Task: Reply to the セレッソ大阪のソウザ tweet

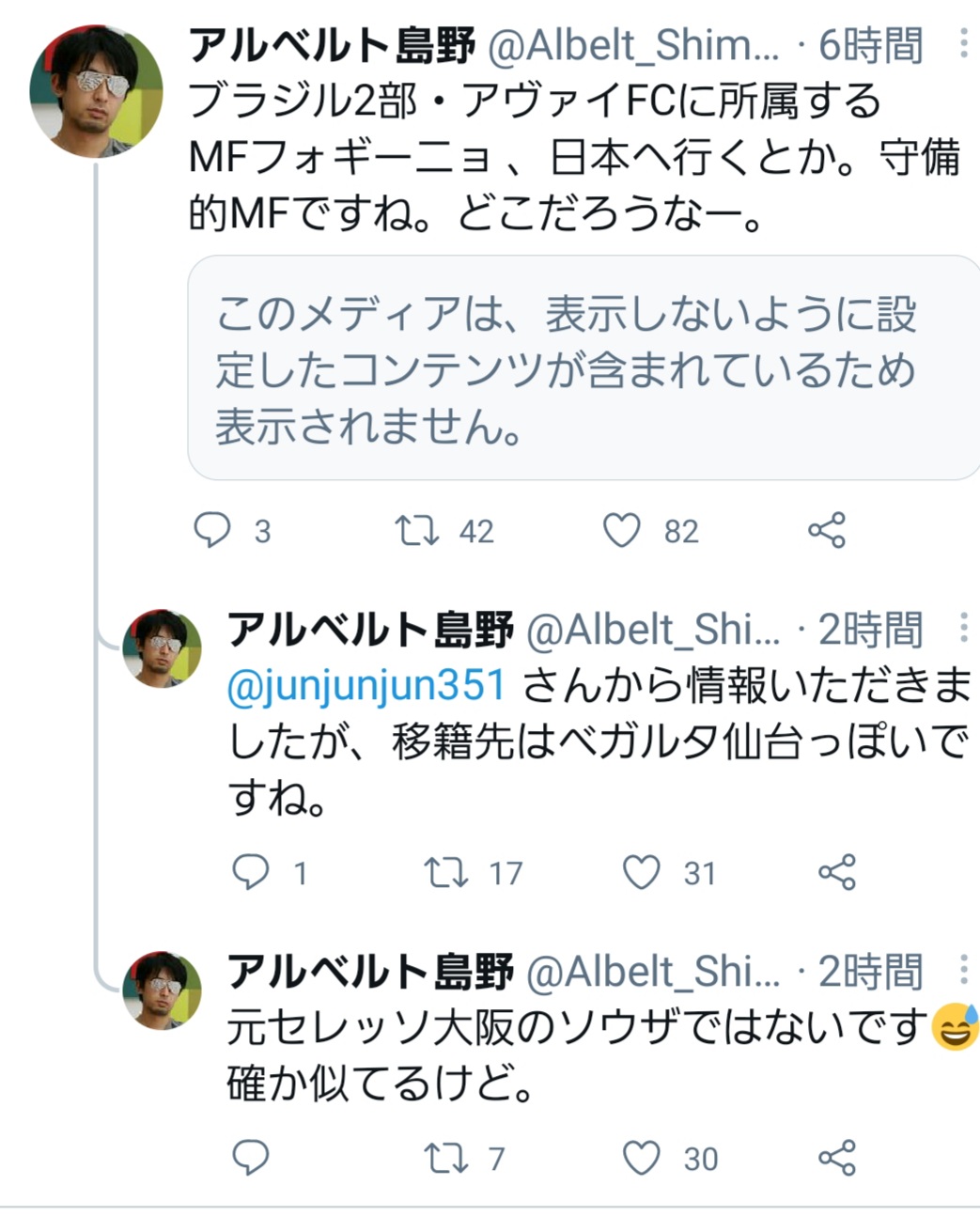Action: (x=251, y=1158)
